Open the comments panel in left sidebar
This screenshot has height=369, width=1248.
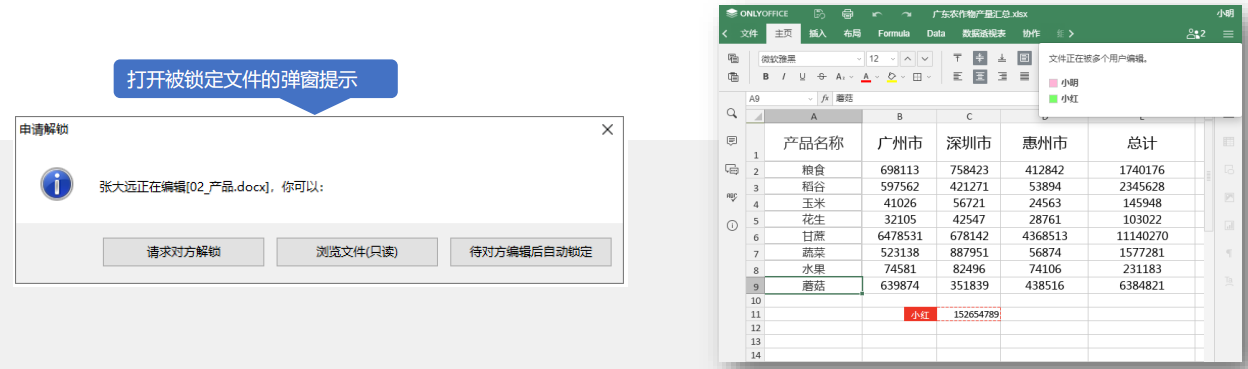click(x=732, y=141)
